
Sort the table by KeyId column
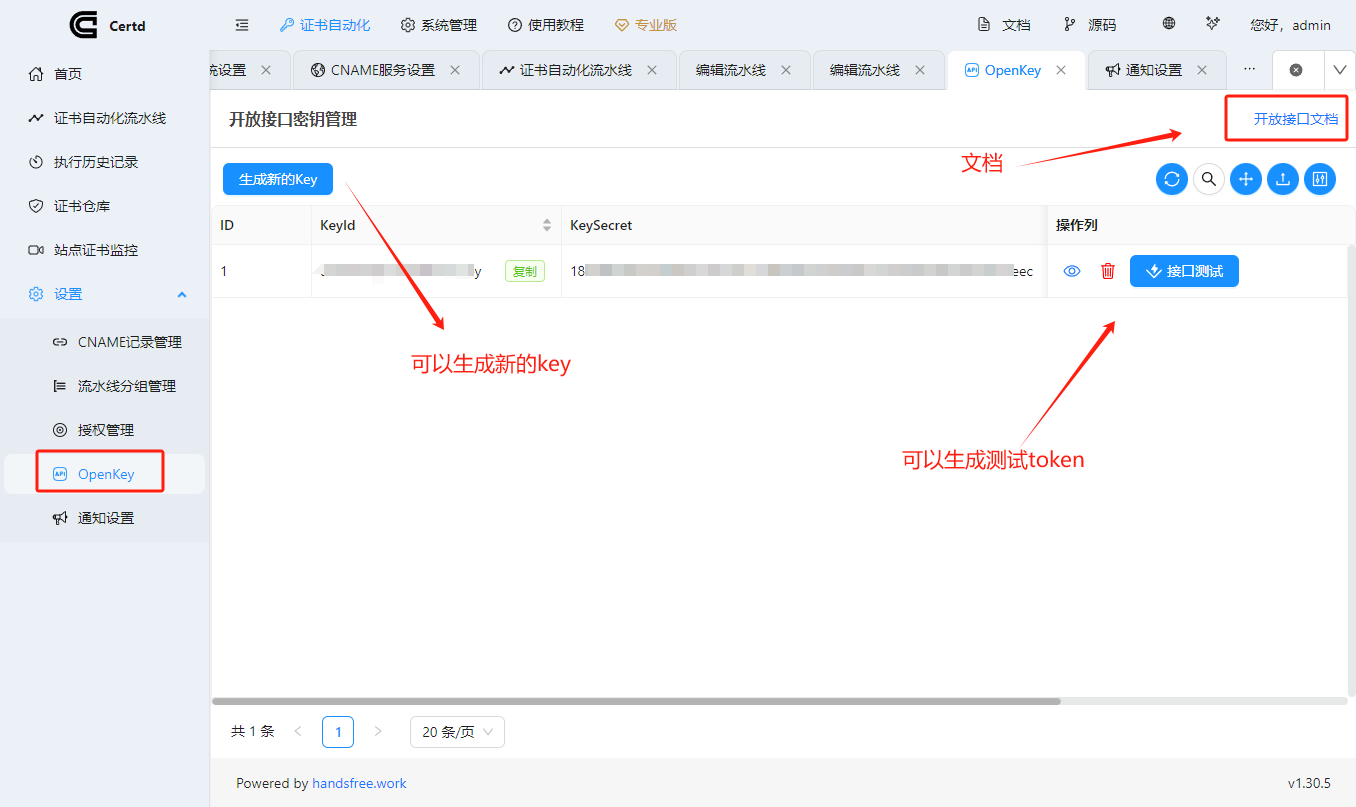(x=546, y=225)
